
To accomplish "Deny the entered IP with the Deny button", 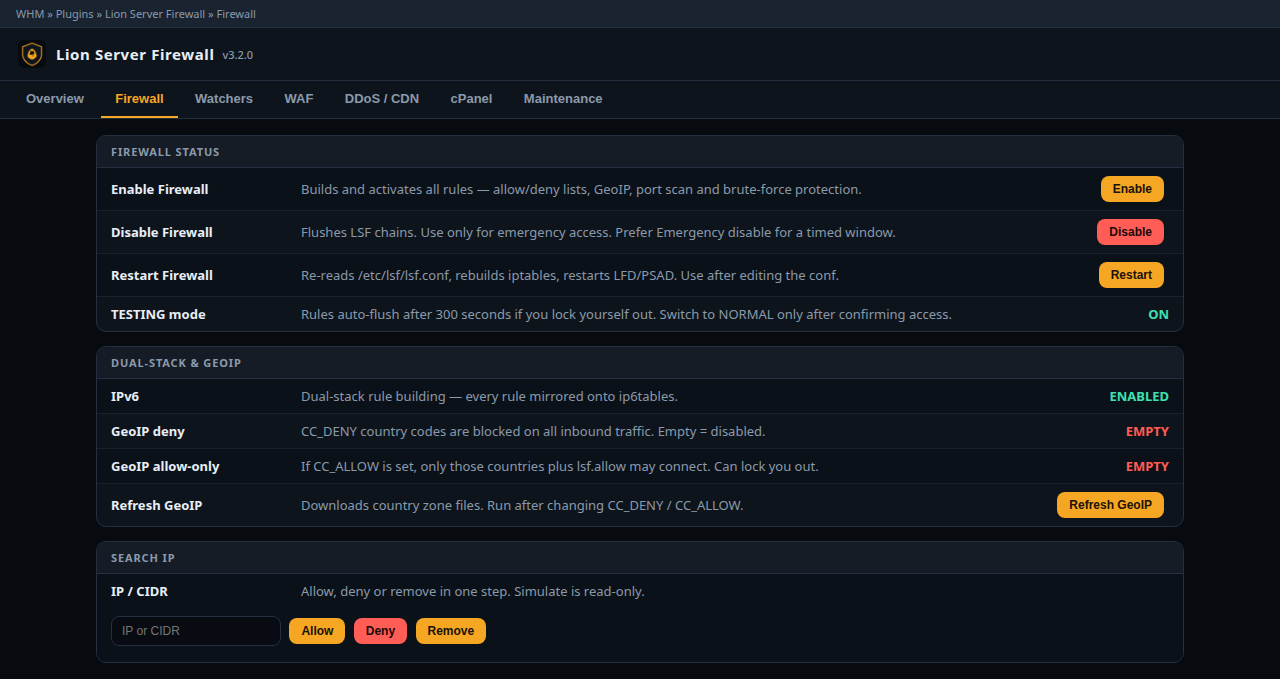I will pyautogui.click(x=380, y=631).
